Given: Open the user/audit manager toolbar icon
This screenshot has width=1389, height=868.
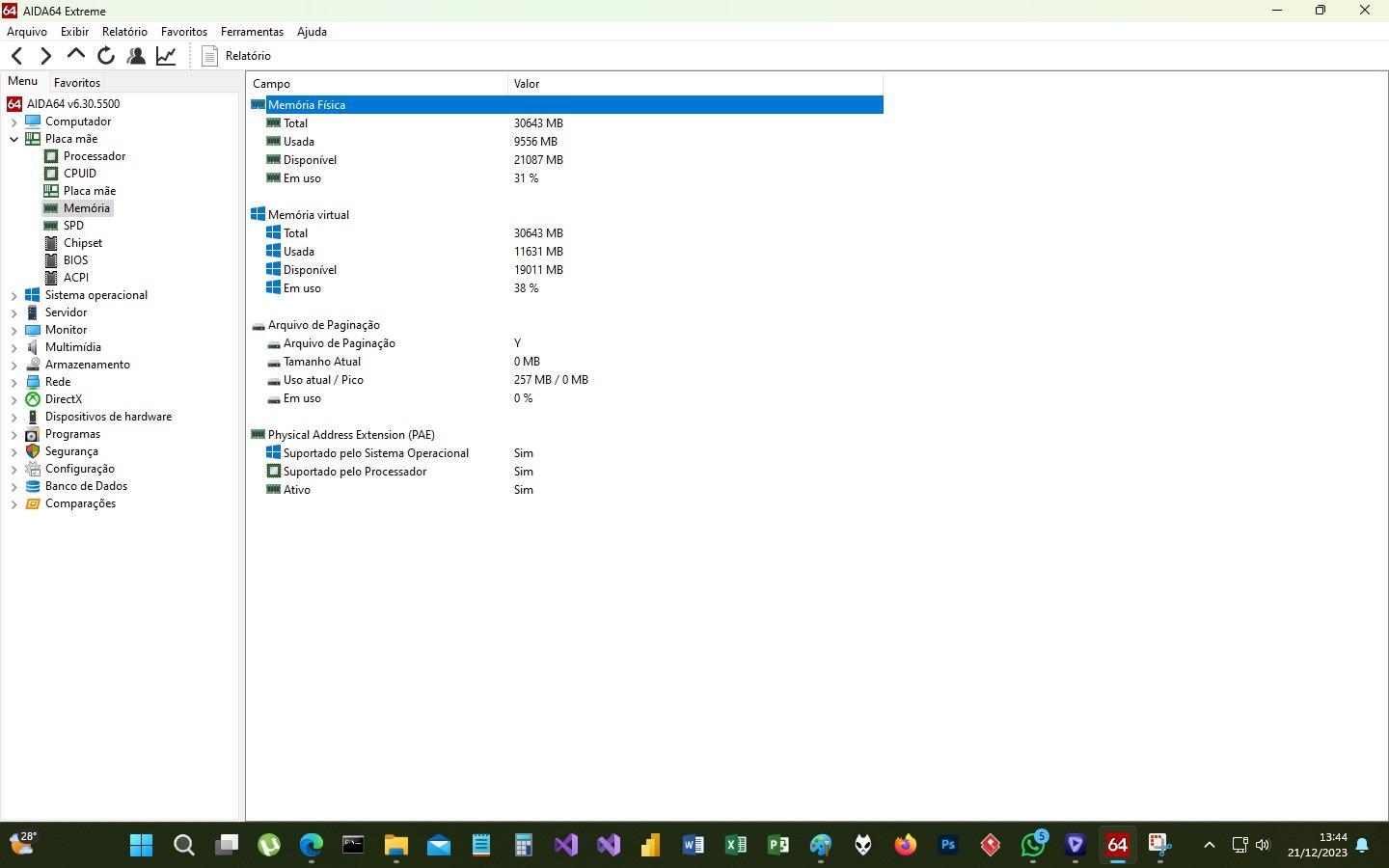Looking at the screenshot, I should point(136,56).
